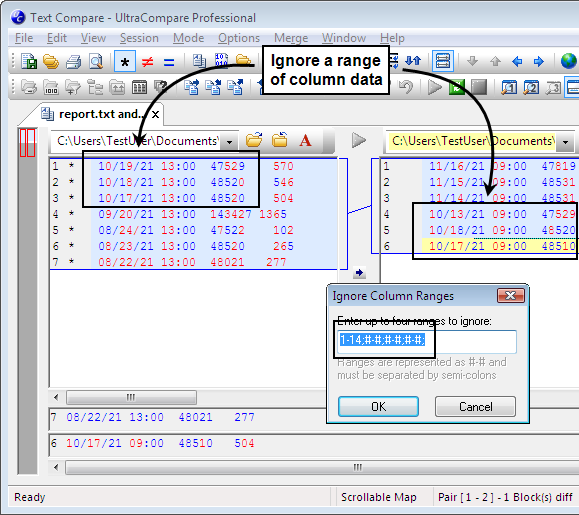The height and width of the screenshot is (515, 579).
Task: Click the left pane open file folder icon
Action: point(254,140)
